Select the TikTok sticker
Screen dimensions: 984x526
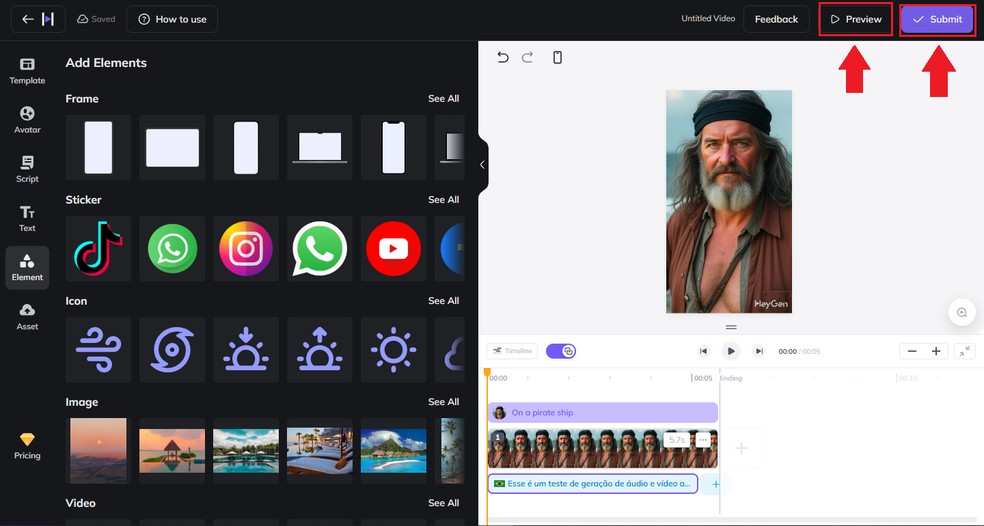[x=98, y=249]
